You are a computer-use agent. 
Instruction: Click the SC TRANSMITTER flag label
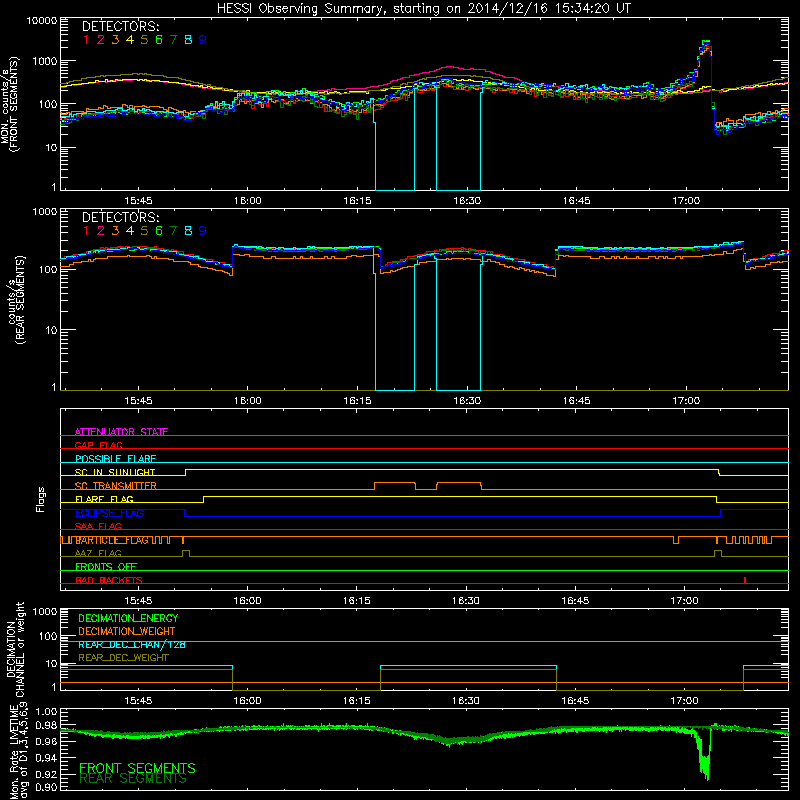click(115, 486)
